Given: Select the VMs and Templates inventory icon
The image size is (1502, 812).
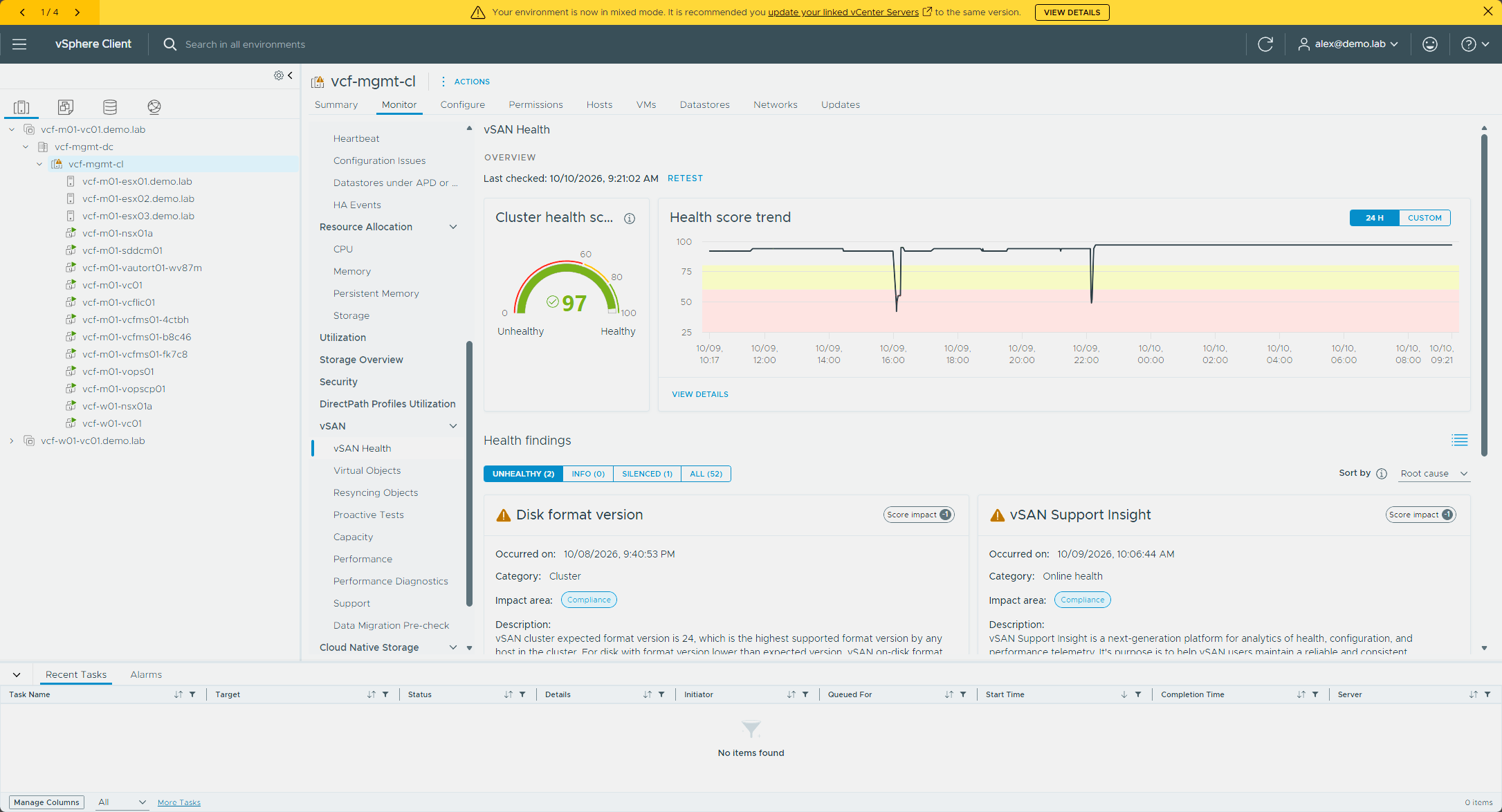Looking at the screenshot, I should pos(66,107).
